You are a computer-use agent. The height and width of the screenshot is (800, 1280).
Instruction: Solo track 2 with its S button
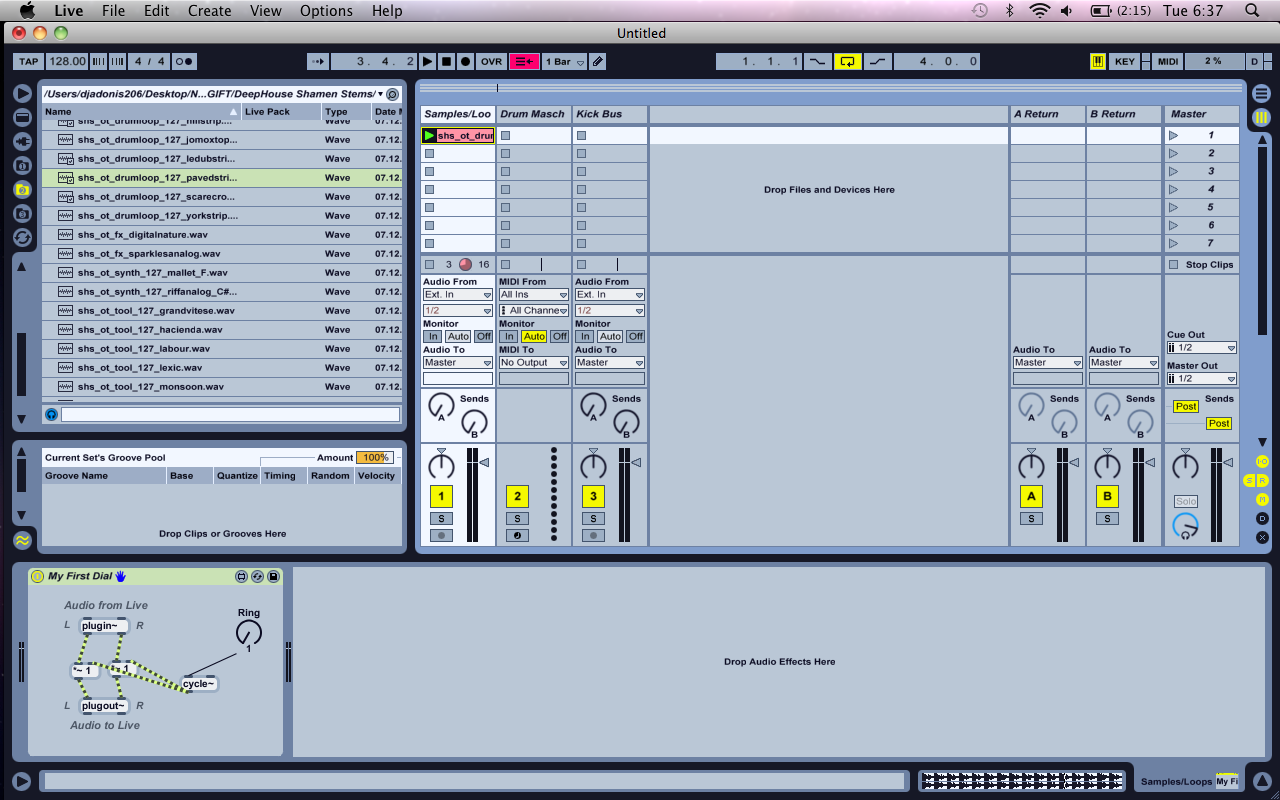coord(517,519)
